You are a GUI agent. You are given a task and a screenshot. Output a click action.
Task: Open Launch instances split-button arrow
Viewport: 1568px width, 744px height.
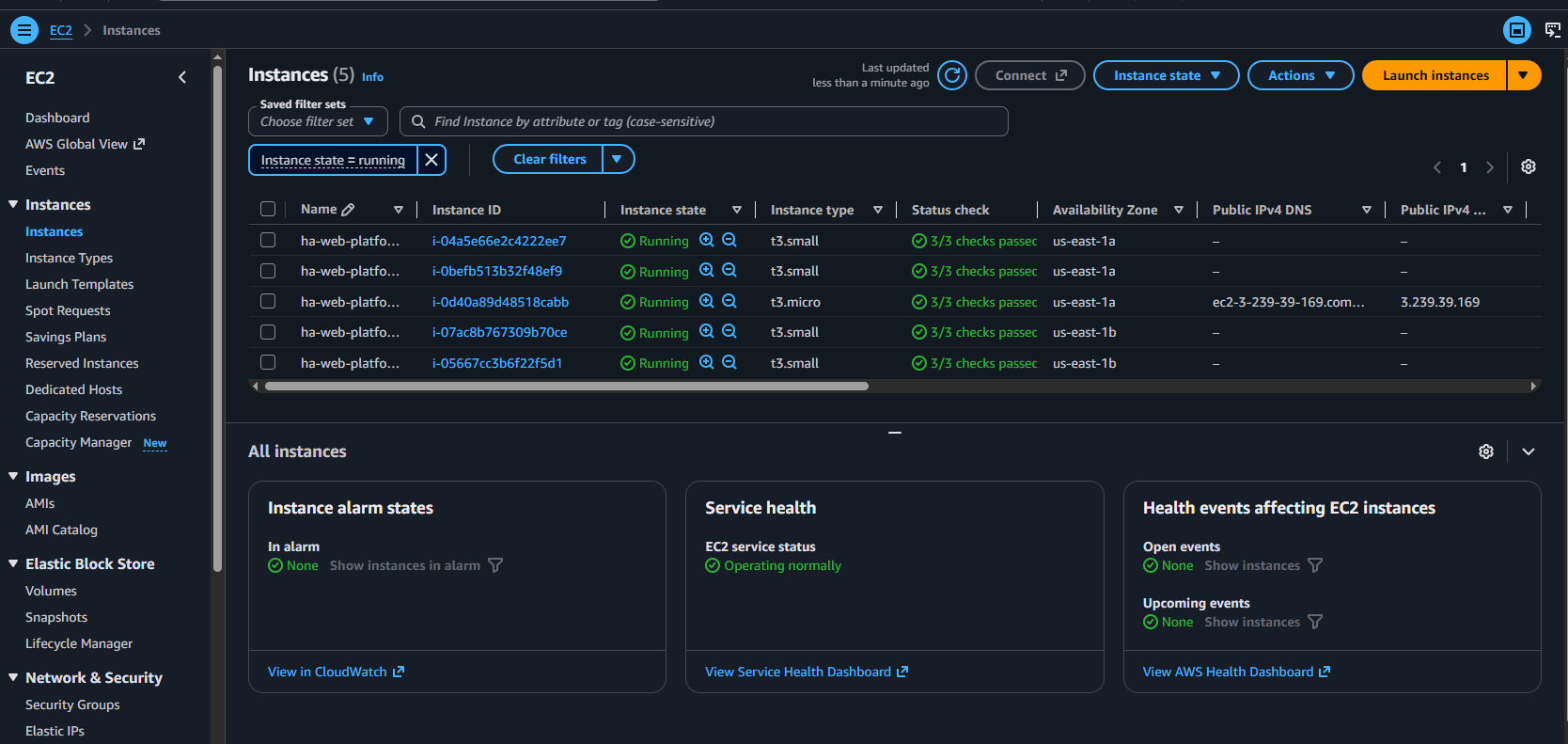pyautogui.click(x=1524, y=75)
